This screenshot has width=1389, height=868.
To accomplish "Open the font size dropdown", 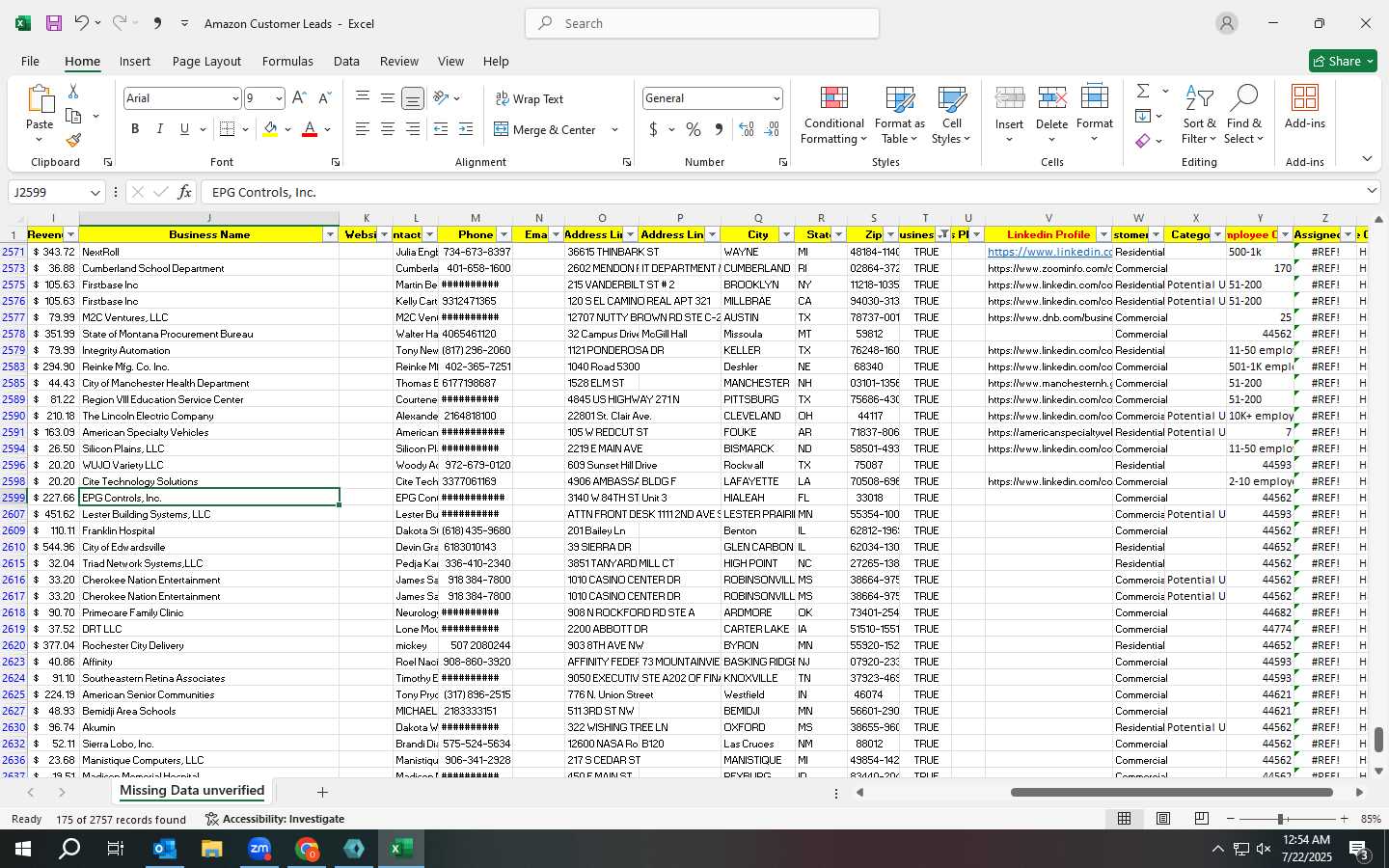I will click(x=279, y=98).
